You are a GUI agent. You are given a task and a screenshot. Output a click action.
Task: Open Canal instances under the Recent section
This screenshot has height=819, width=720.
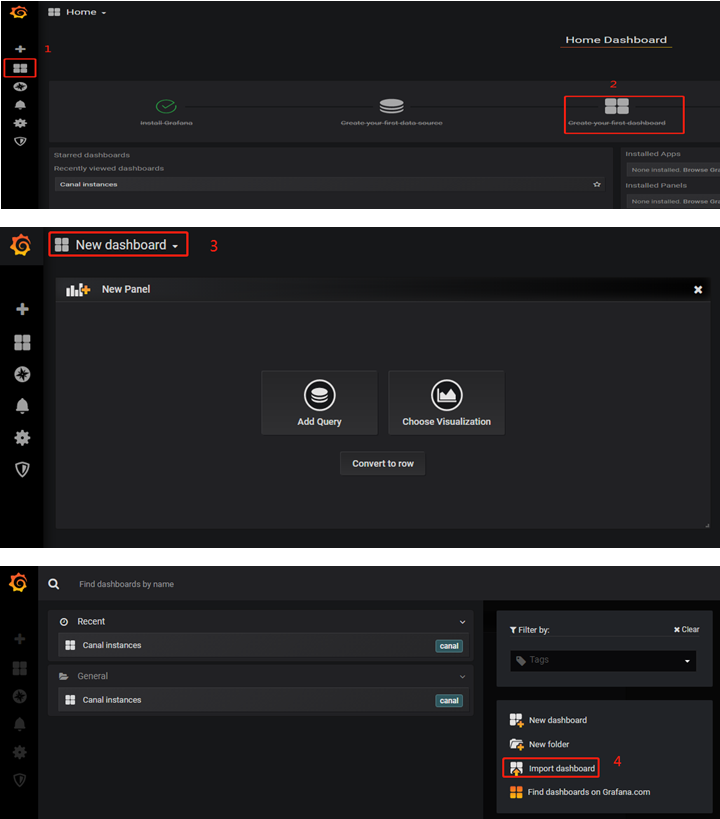click(263, 645)
